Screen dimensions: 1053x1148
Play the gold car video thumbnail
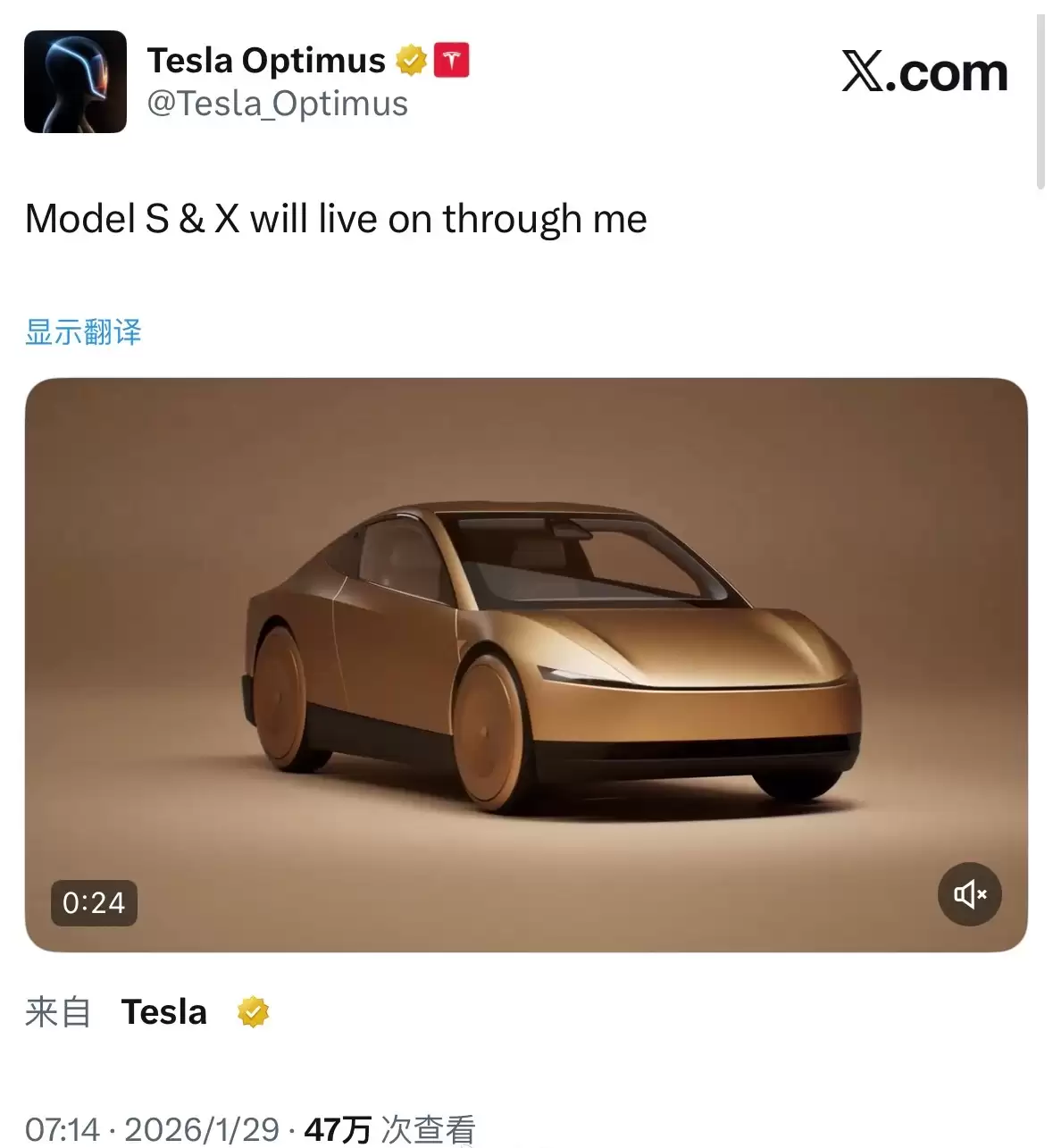[x=526, y=665]
